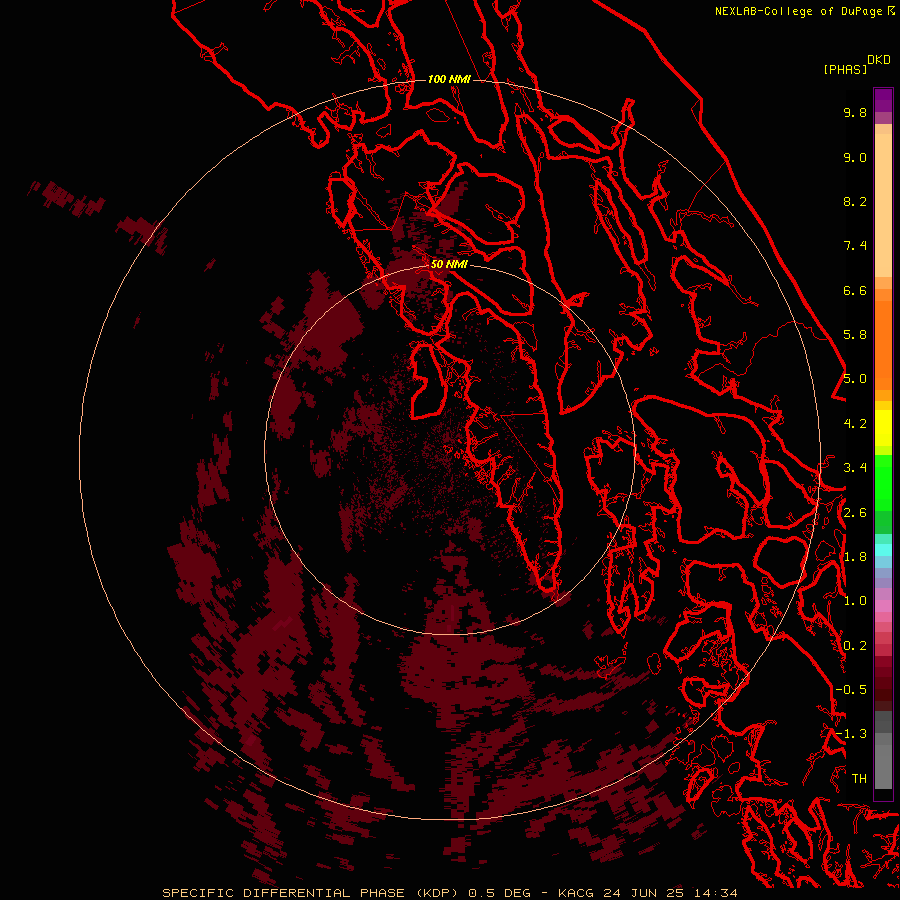Click the TH threshold label
900x900 pixels.
(x=859, y=779)
